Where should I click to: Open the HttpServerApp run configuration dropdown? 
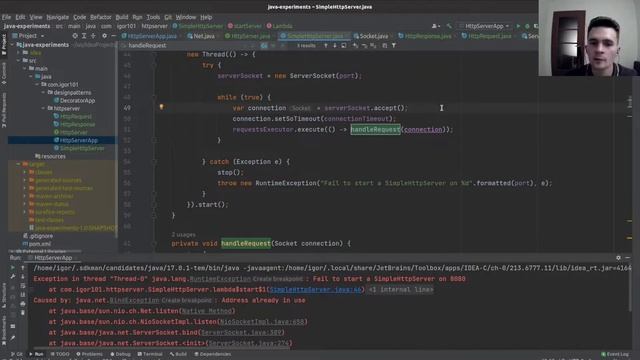coord(484,26)
